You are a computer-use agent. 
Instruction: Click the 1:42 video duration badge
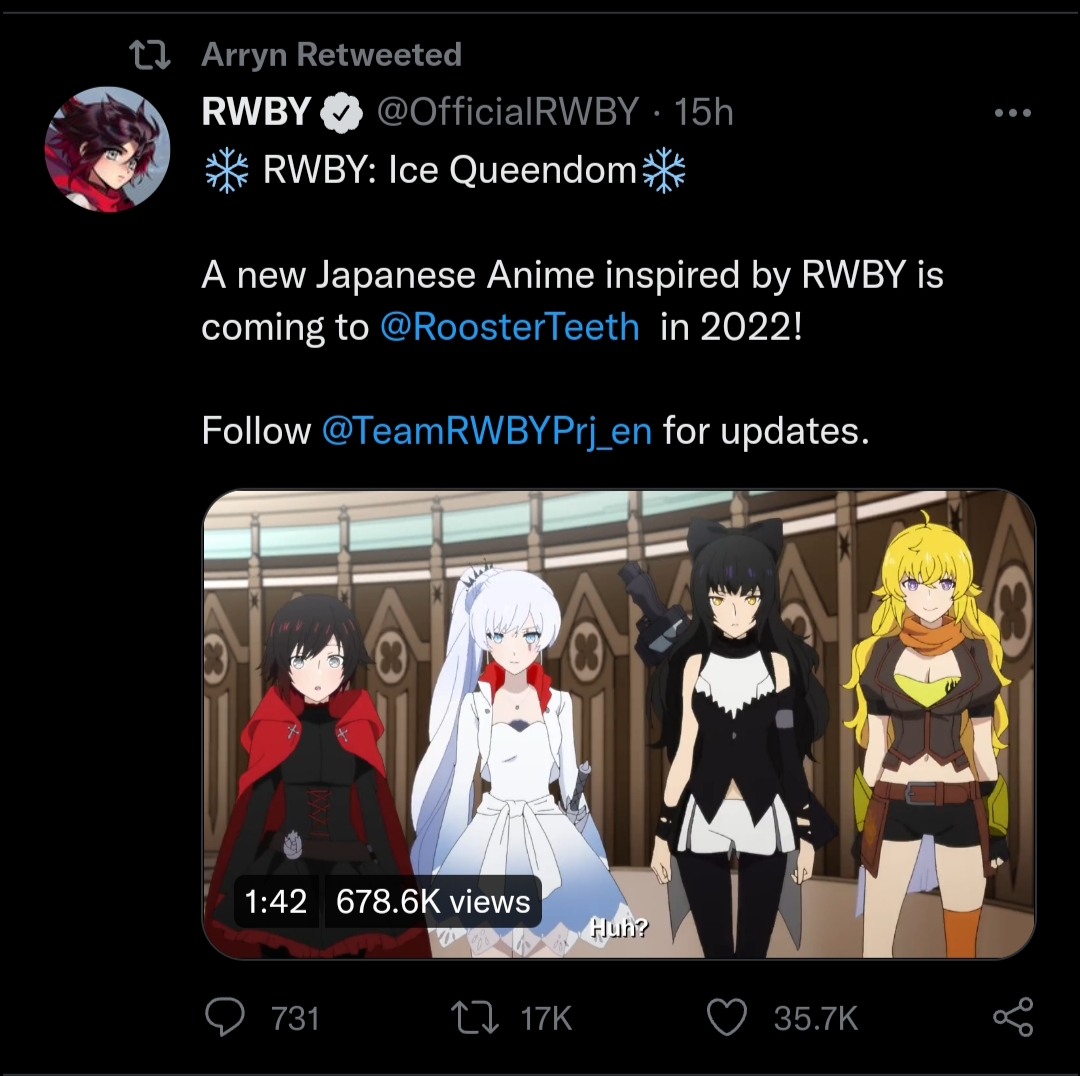point(276,902)
